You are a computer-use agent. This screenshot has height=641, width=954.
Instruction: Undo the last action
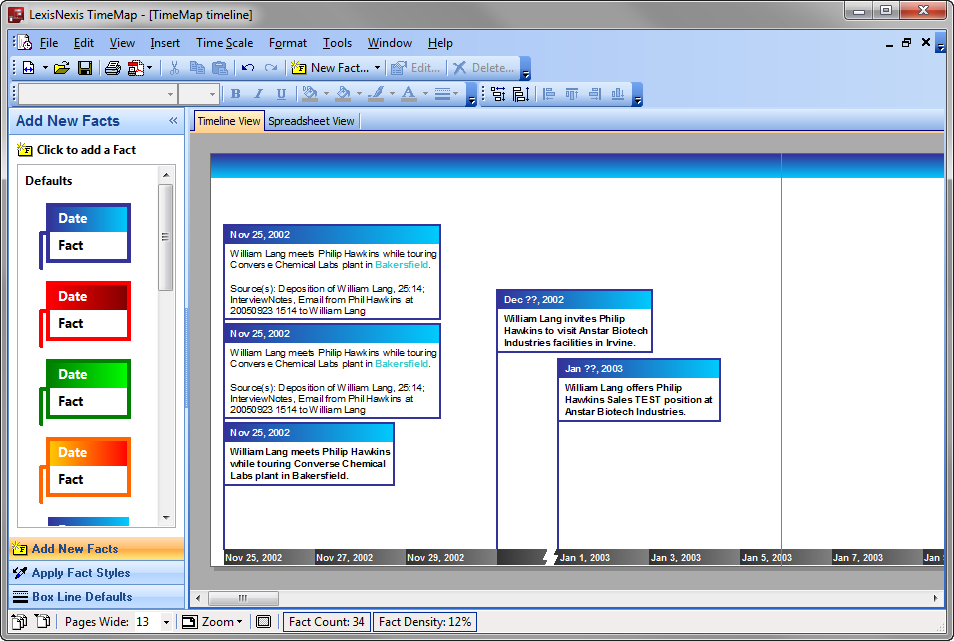248,68
